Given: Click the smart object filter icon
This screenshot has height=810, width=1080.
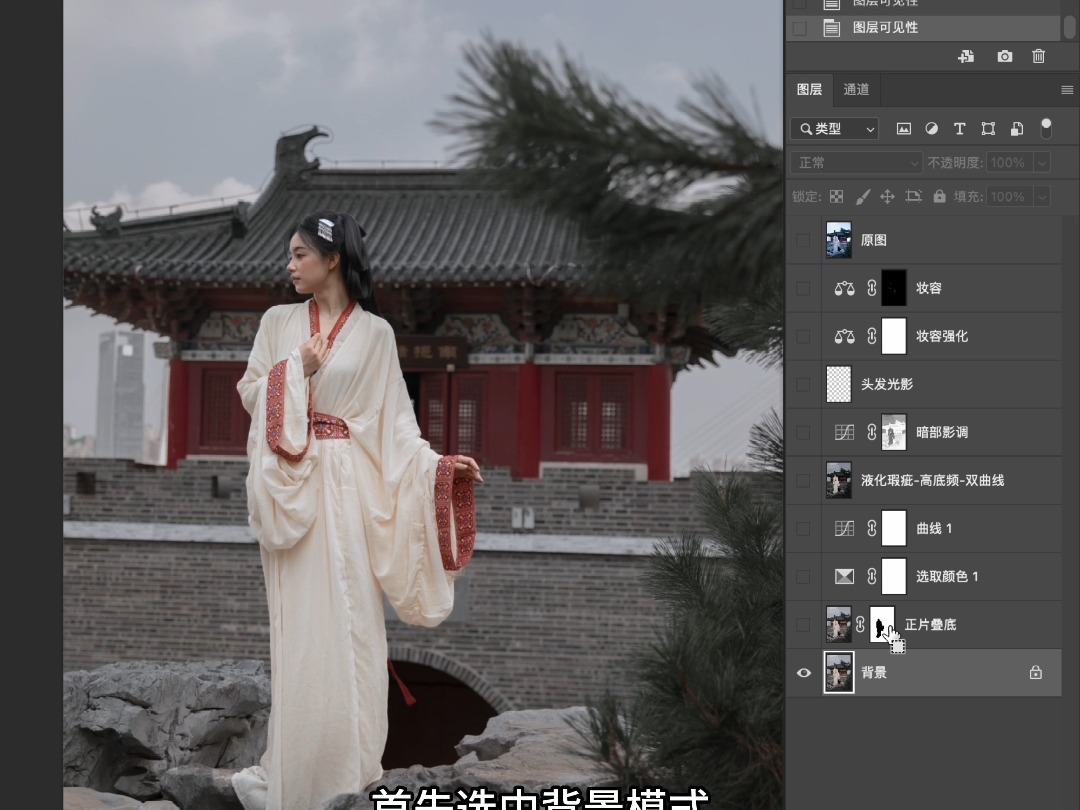Looking at the screenshot, I should [x=1015, y=128].
